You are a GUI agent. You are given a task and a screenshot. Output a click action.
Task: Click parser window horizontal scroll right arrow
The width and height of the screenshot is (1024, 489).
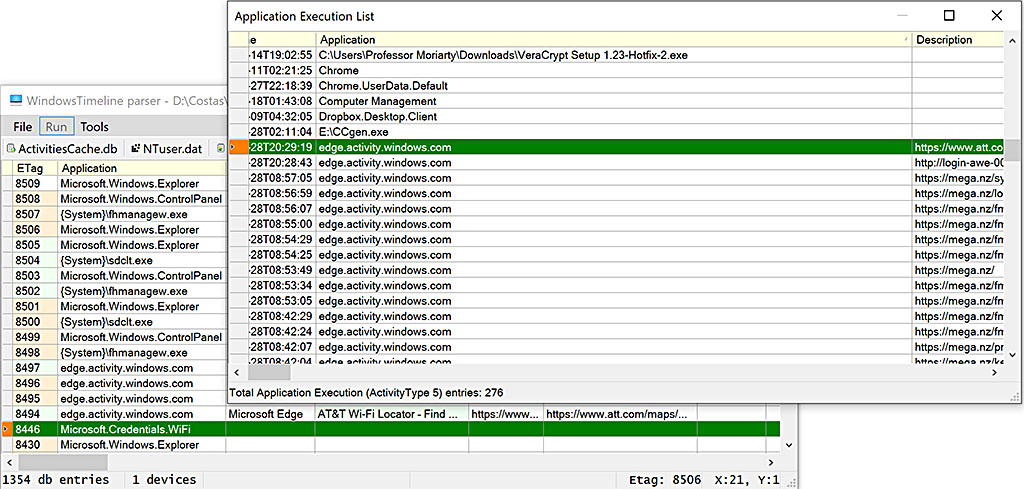tap(772, 462)
